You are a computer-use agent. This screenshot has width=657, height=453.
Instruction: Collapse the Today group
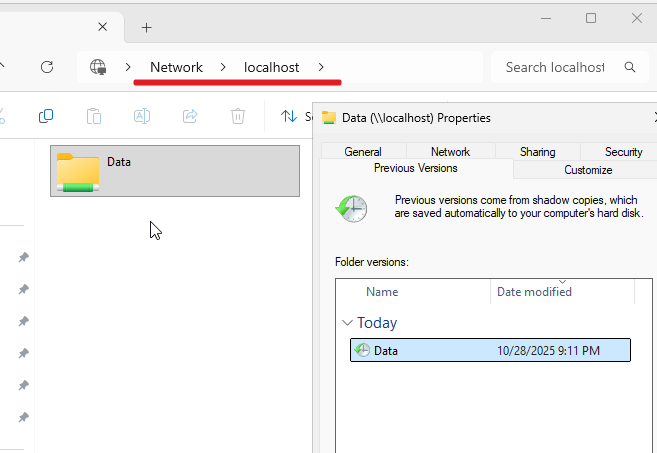(347, 323)
